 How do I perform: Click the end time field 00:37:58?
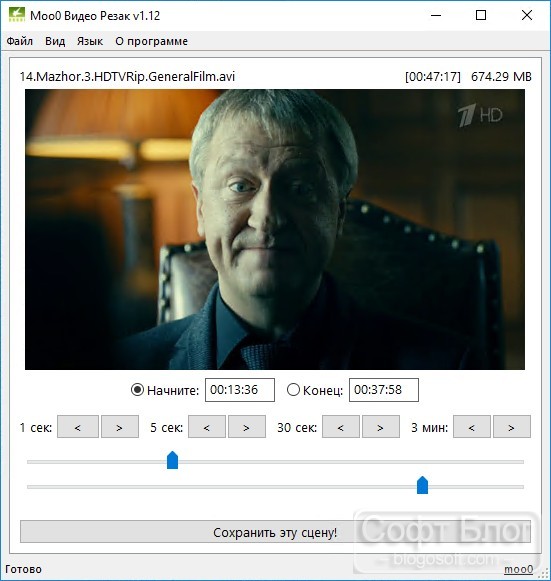pyautogui.click(x=384, y=390)
